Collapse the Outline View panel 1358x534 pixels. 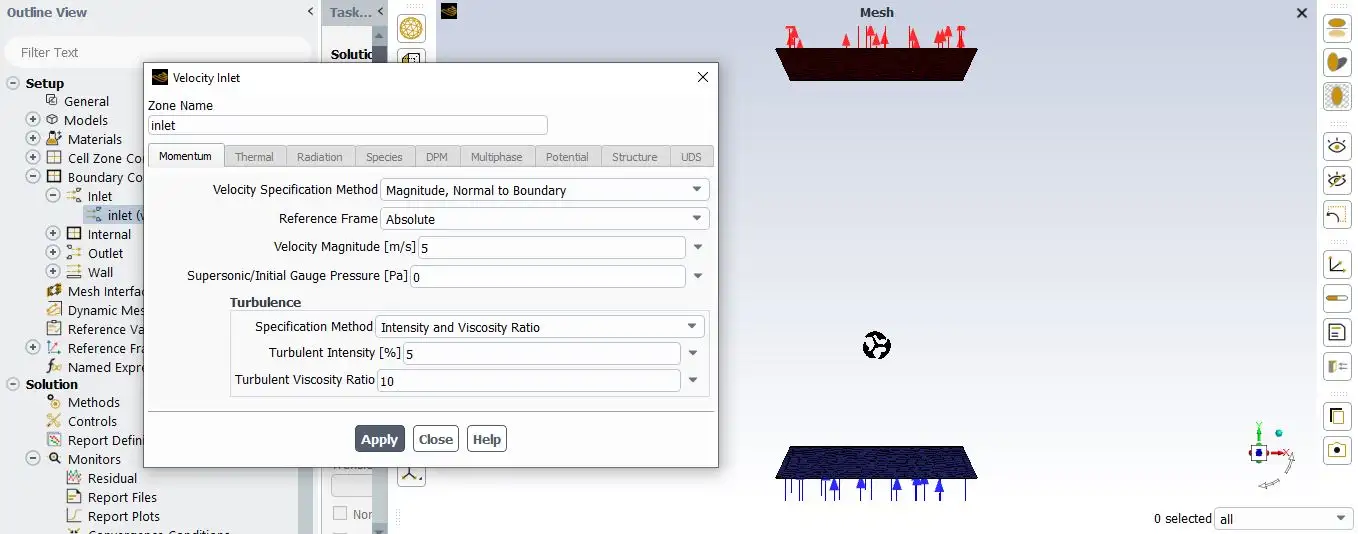[x=310, y=12]
